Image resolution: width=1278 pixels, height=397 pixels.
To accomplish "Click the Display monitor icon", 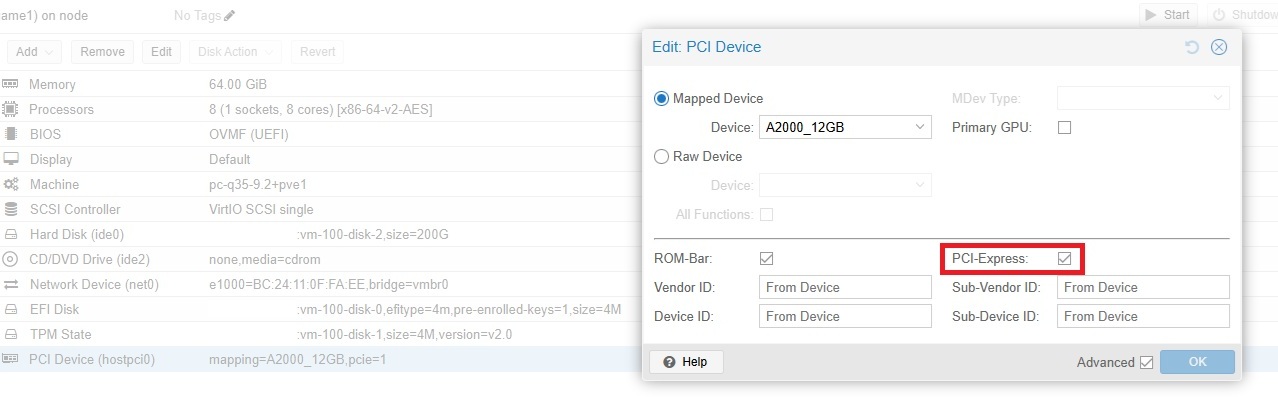I will tap(11, 159).
